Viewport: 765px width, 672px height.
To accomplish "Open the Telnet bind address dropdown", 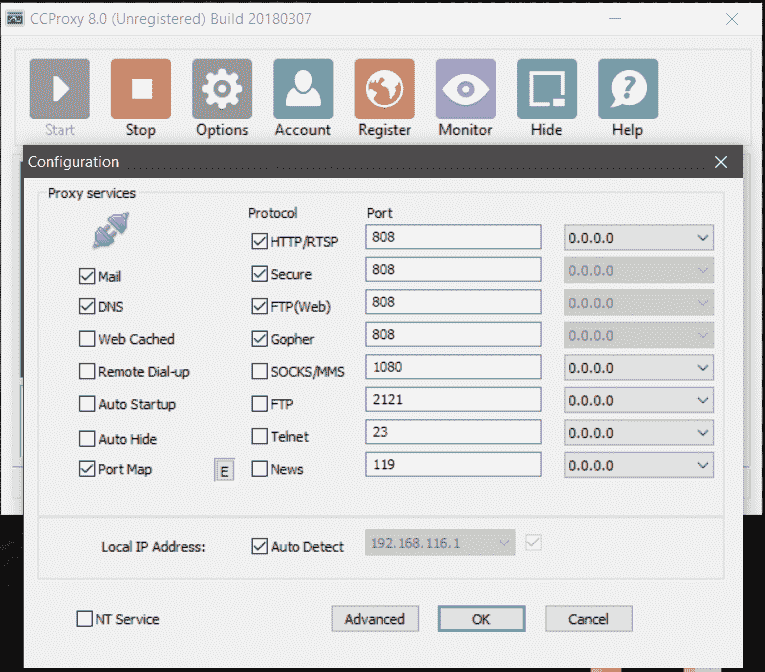I will coord(639,432).
